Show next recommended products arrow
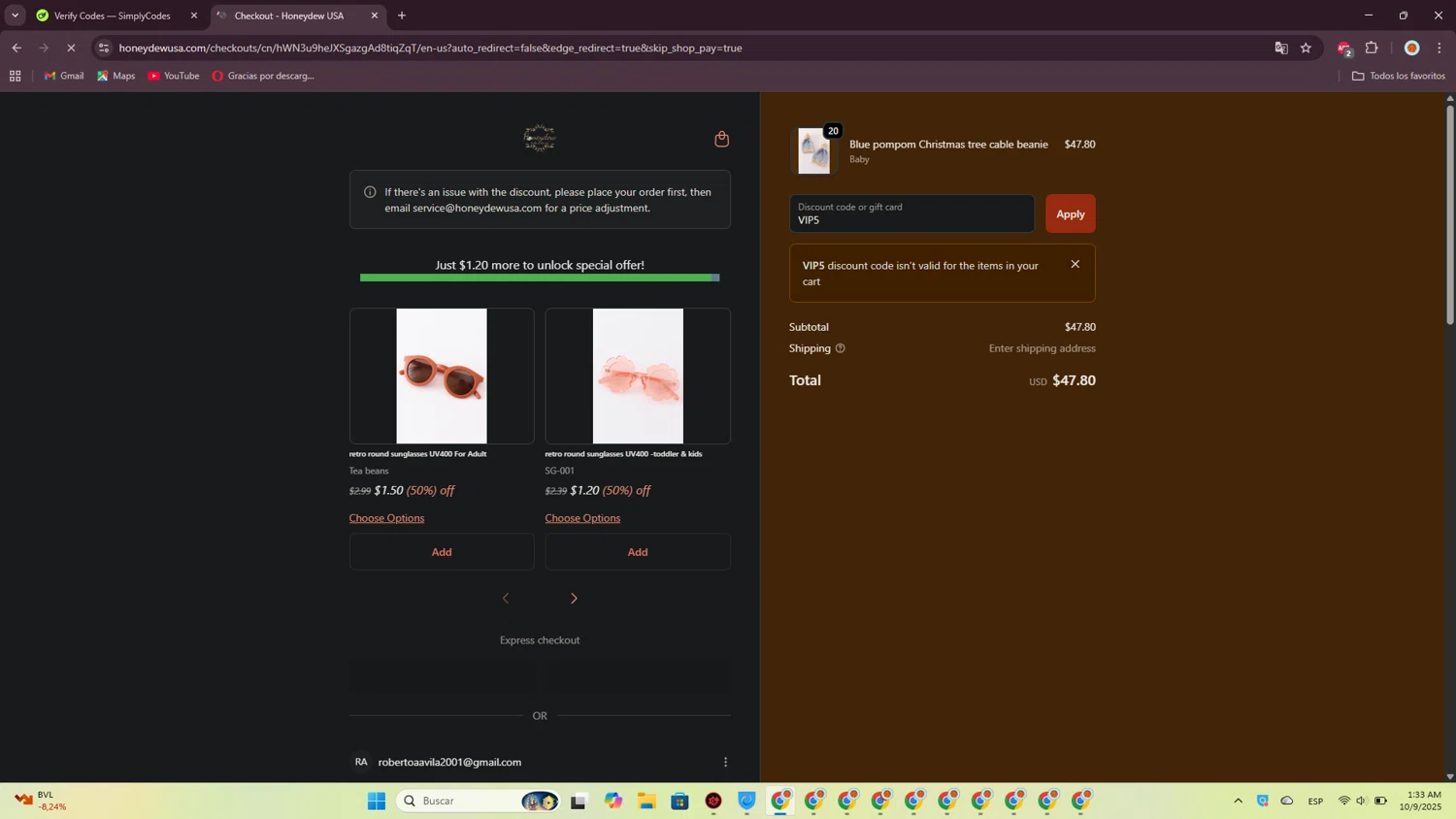 [x=574, y=598]
